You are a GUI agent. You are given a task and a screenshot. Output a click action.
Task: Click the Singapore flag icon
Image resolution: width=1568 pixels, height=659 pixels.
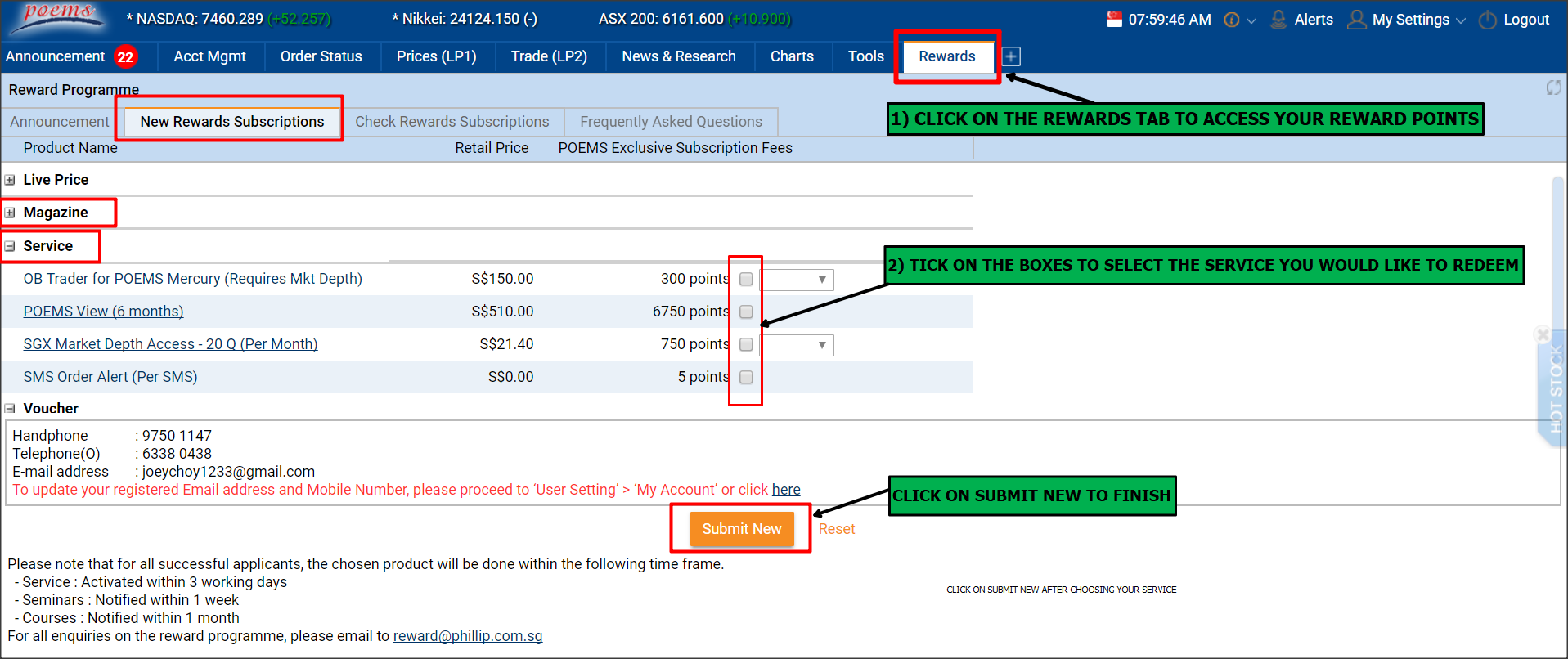(1113, 20)
